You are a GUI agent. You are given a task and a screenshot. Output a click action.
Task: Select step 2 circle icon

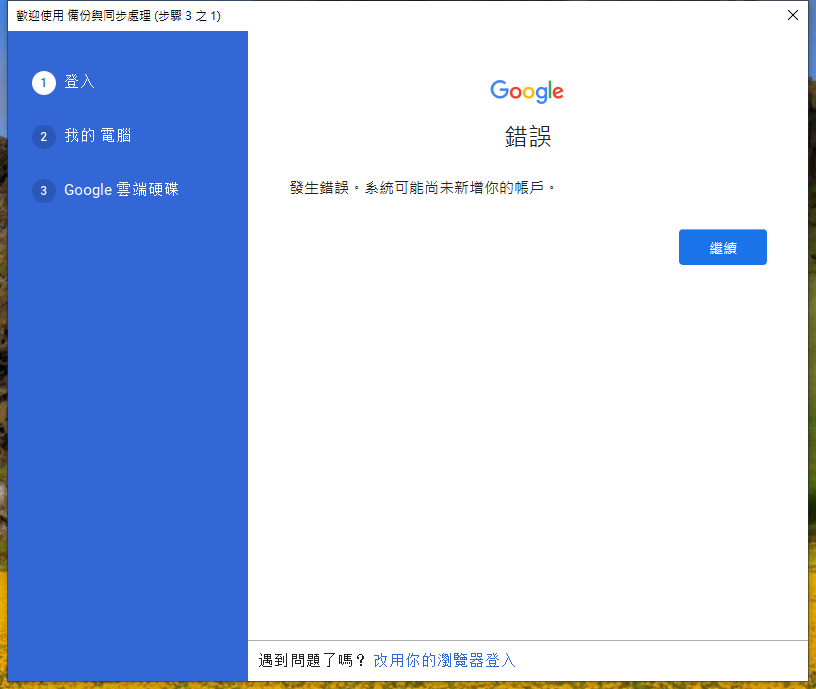point(44,137)
